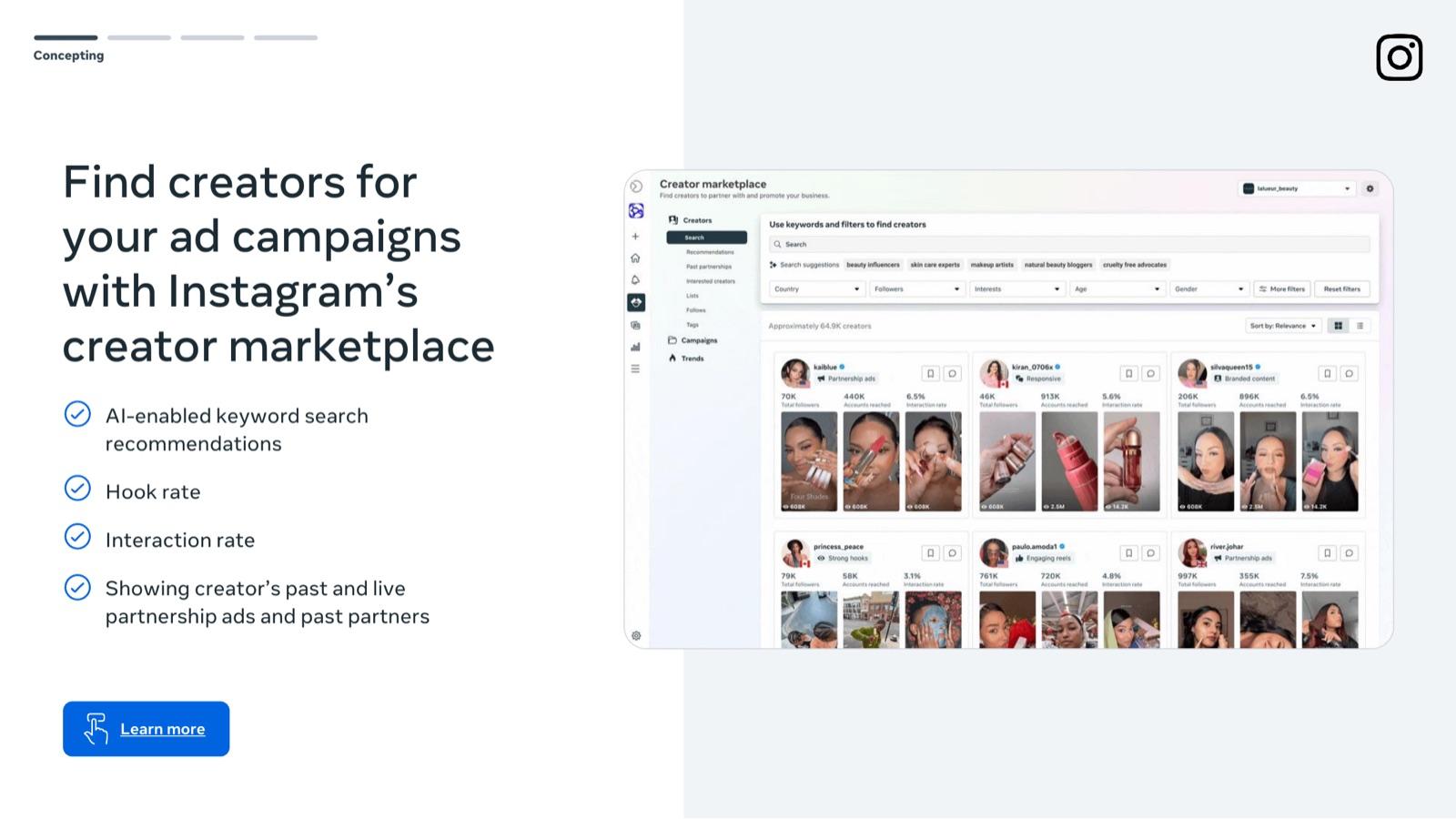Click the creator keyword Search field
Viewport: 1456px width, 819px height.
click(x=1069, y=245)
